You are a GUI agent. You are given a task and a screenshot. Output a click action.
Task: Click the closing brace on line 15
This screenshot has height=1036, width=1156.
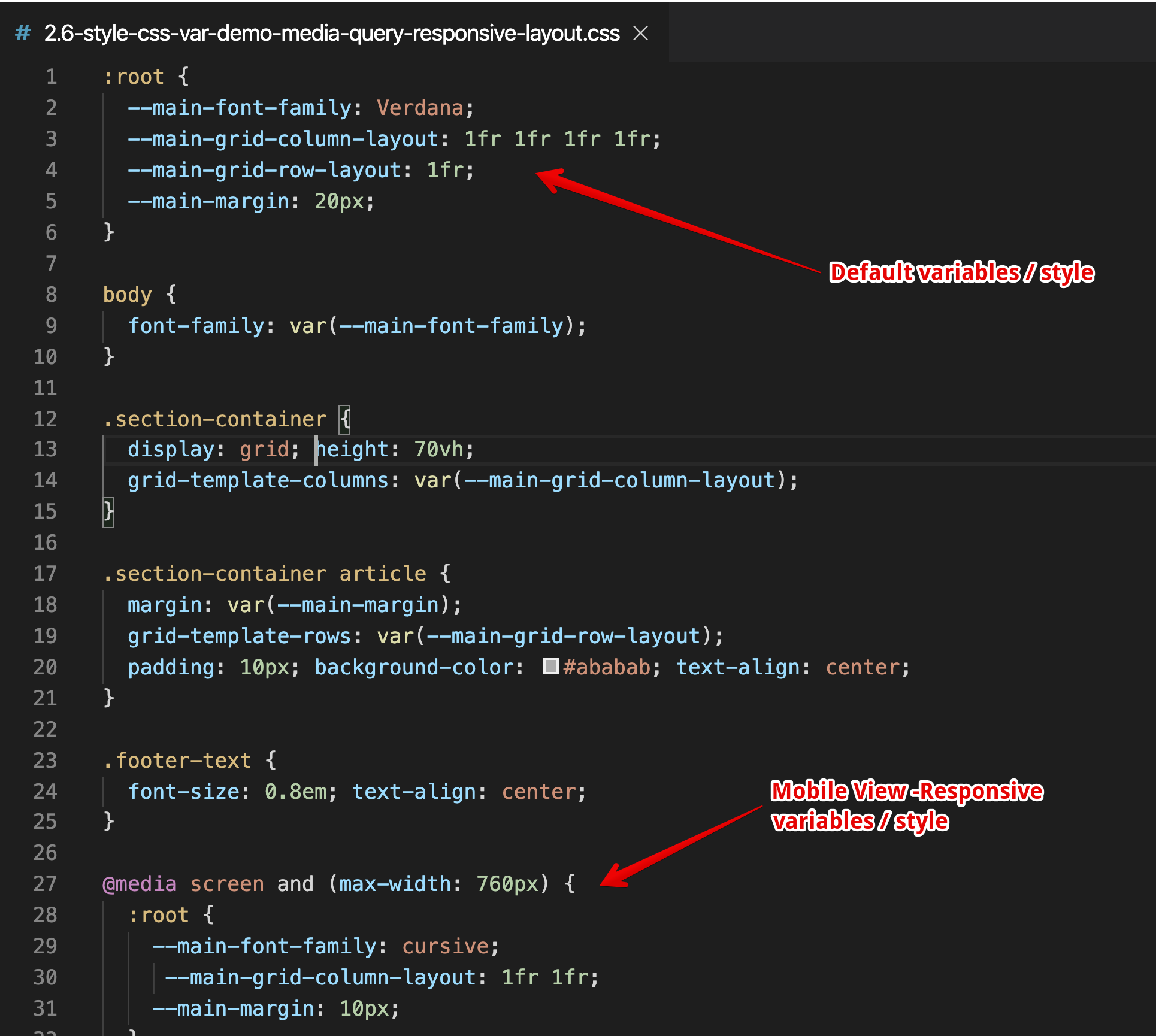coord(108,511)
